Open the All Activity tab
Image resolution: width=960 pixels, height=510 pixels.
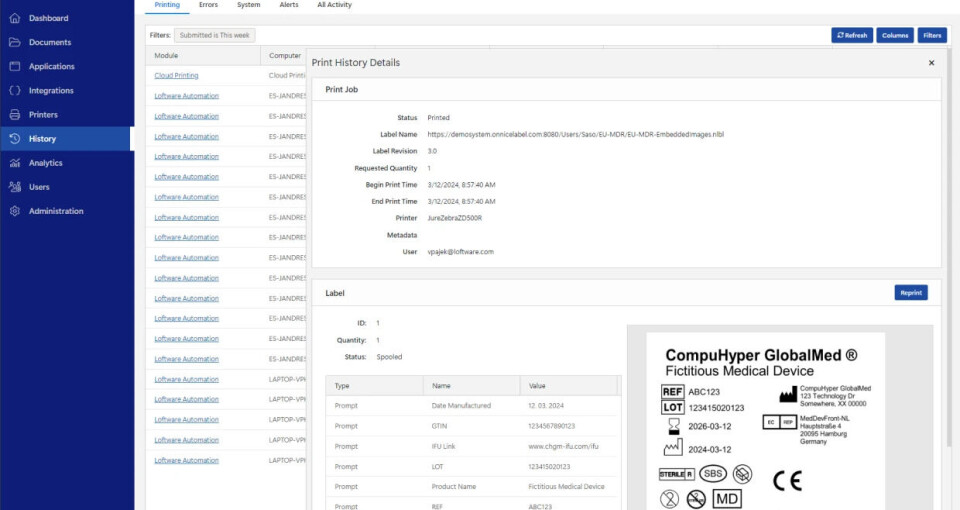pos(334,5)
